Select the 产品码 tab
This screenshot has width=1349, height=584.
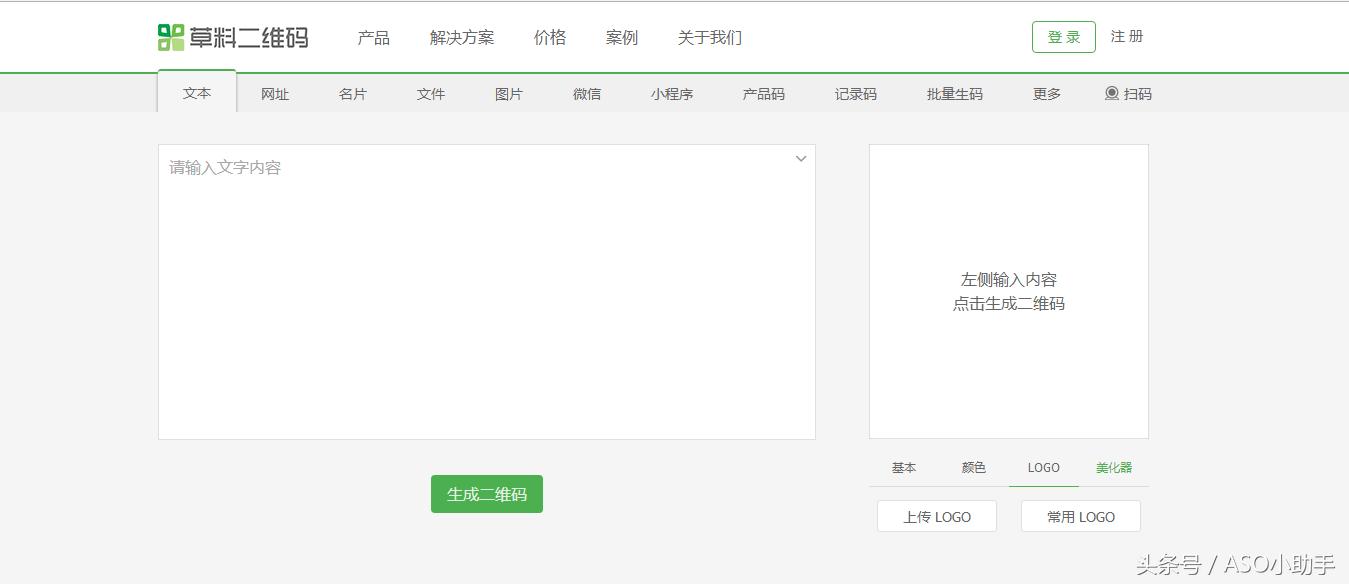[x=762, y=93]
